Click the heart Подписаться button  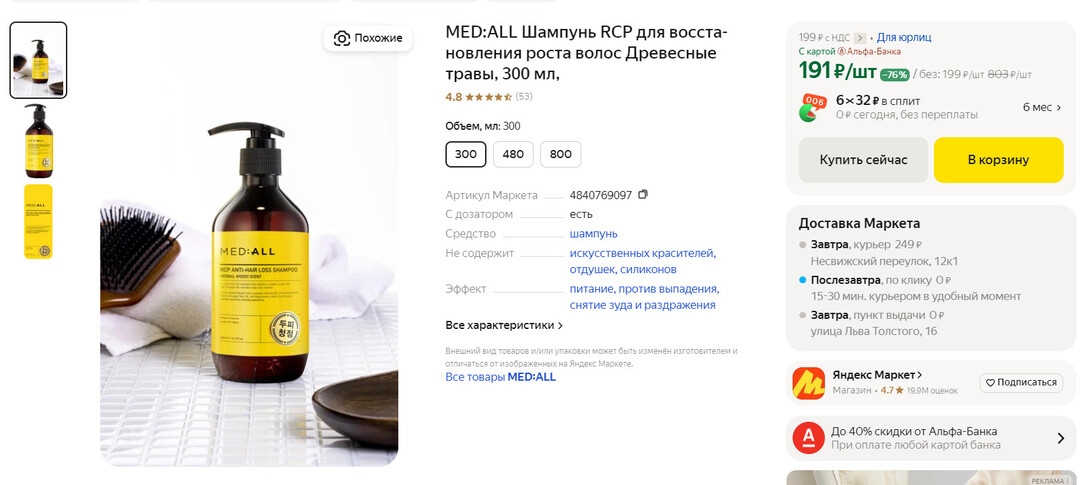click(x=1019, y=382)
